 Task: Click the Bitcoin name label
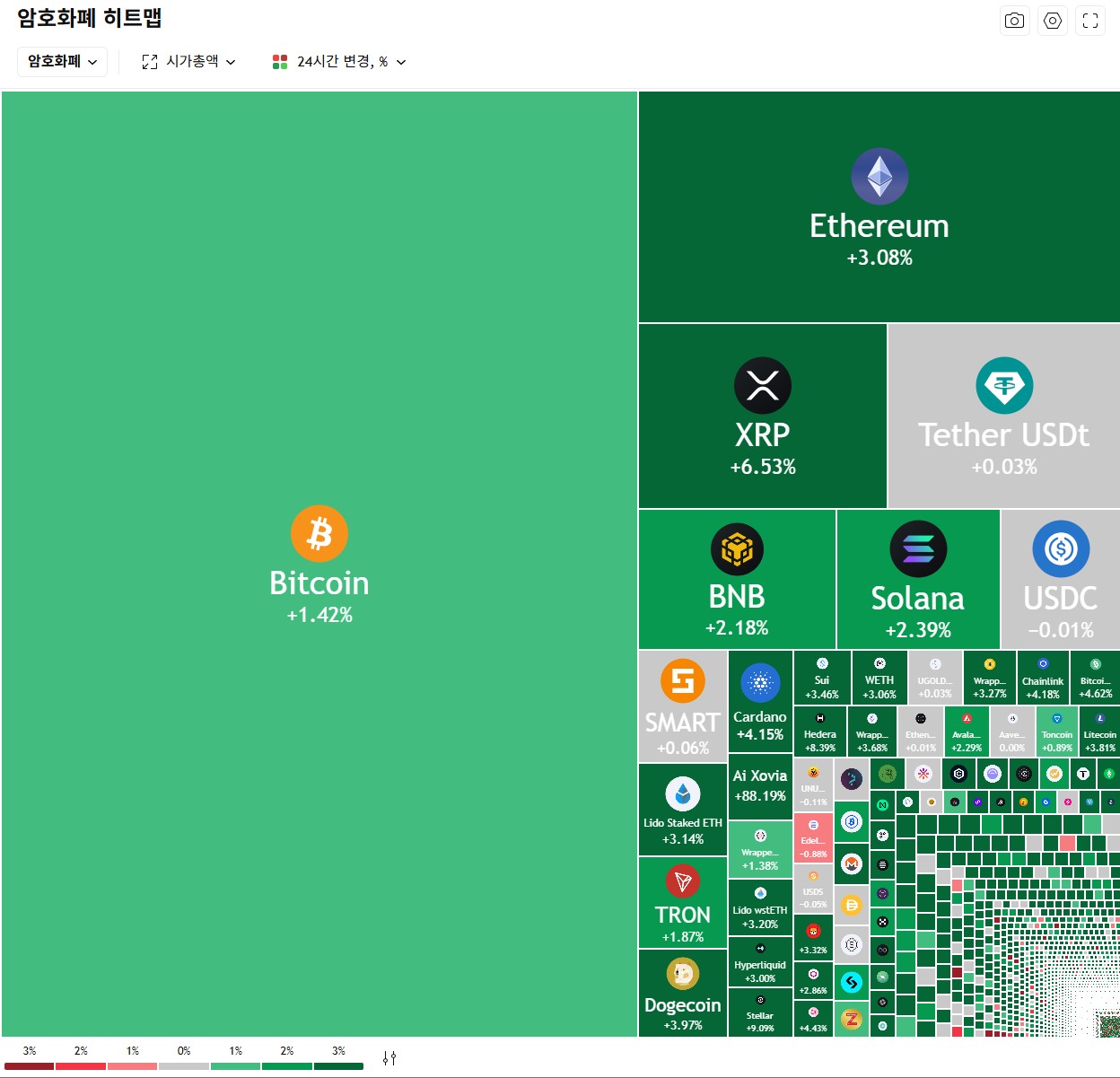319,583
